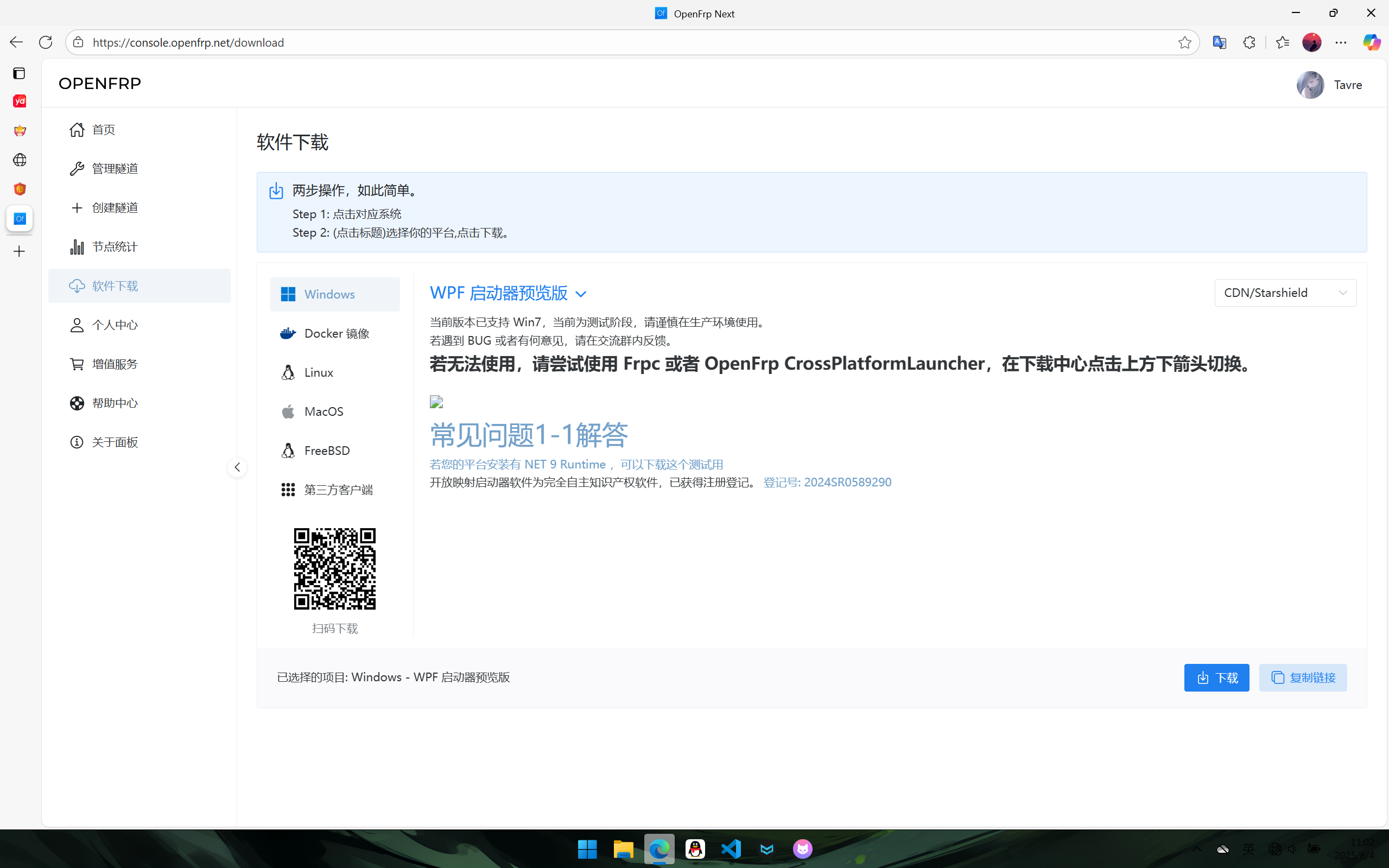The width and height of the screenshot is (1389, 868).
Task: Open the NET 9 Runtime test version link
Action: (576, 465)
